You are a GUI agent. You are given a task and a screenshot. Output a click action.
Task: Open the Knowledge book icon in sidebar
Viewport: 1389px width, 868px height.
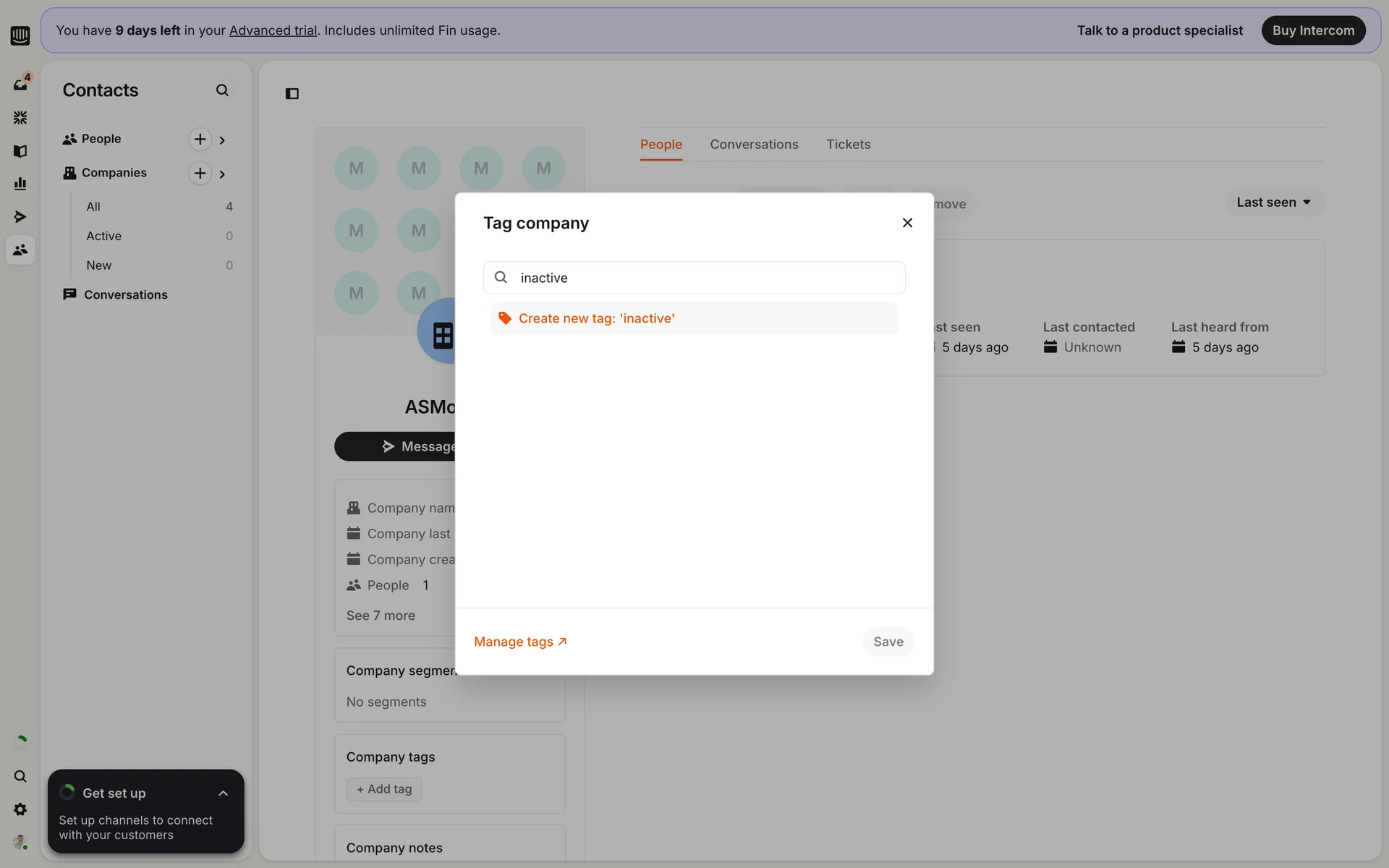20,151
